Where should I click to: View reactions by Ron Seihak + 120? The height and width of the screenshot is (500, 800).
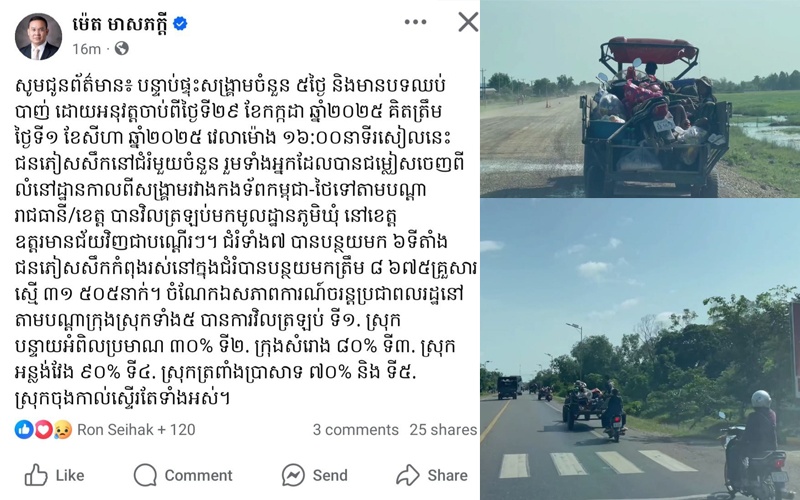(x=136, y=430)
